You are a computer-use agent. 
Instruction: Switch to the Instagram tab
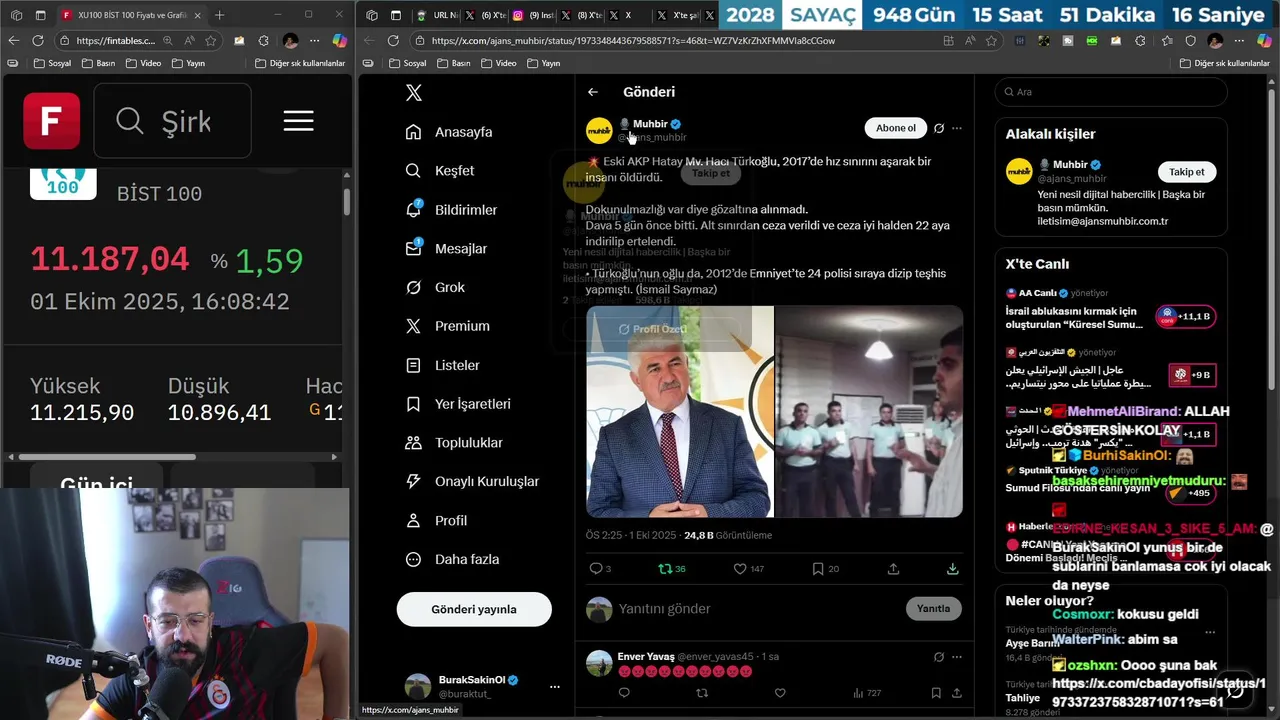(x=530, y=15)
